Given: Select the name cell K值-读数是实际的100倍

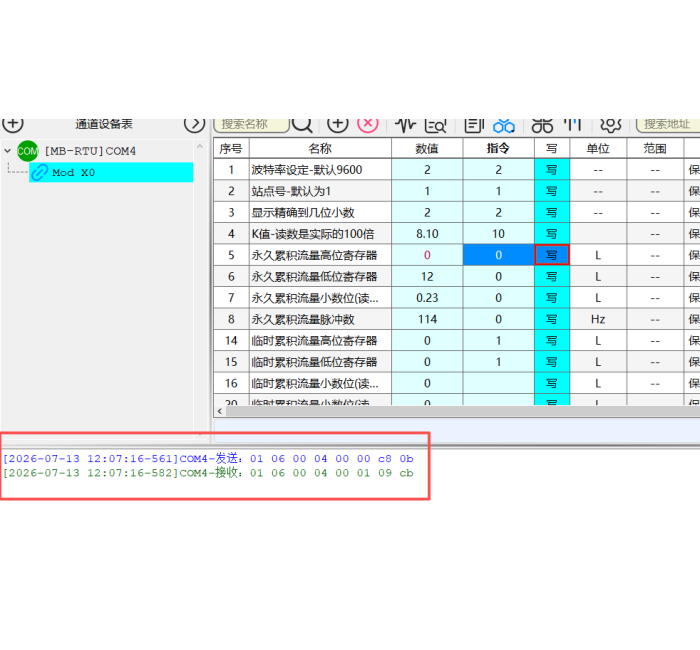Looking at the screenshot, I should coord(320,234).
